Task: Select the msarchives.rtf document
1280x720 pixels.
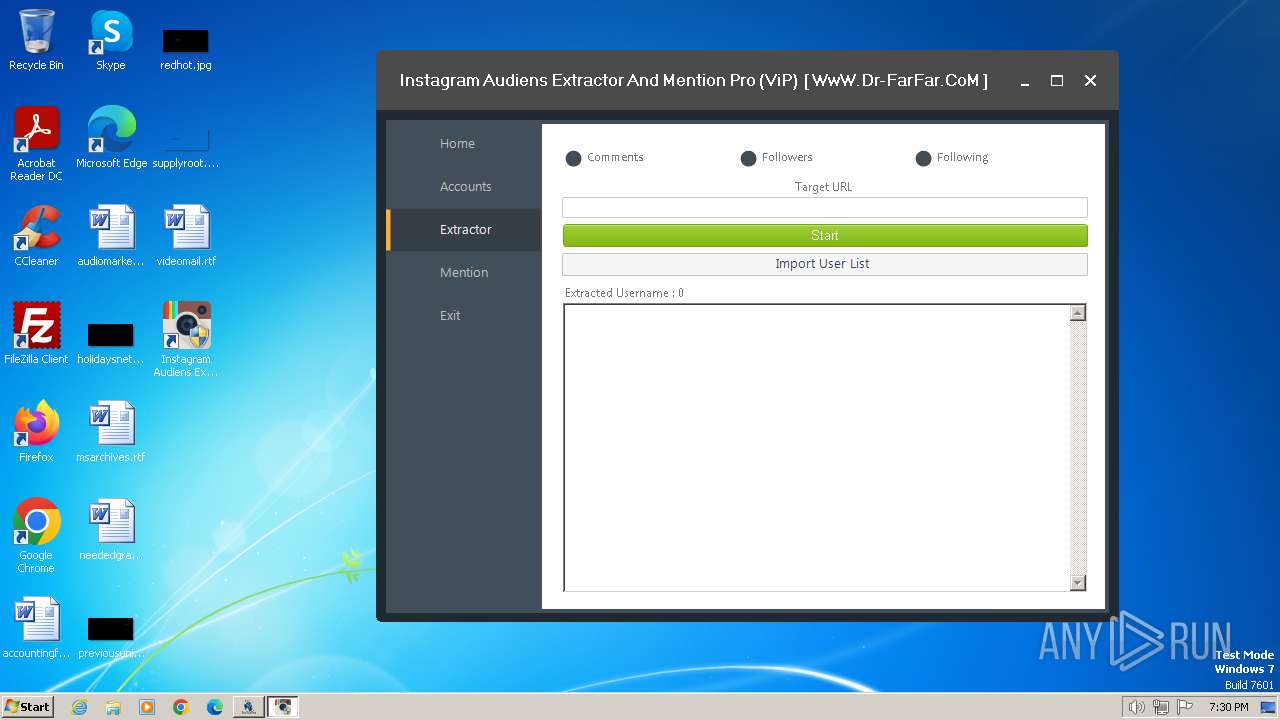Action: [x=111, y=432]
